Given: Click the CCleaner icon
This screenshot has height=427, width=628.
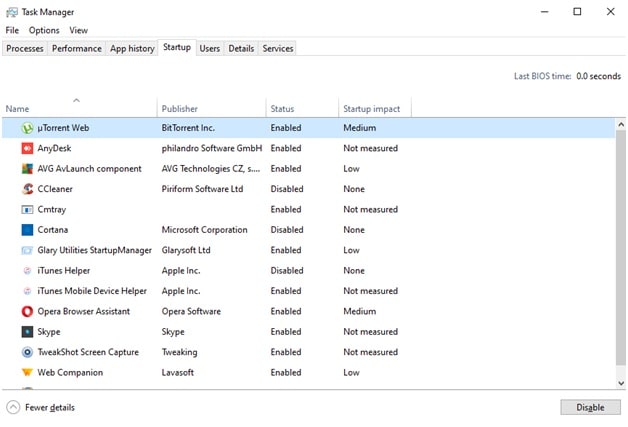Looking at the screenshot, I should point(27,189).
